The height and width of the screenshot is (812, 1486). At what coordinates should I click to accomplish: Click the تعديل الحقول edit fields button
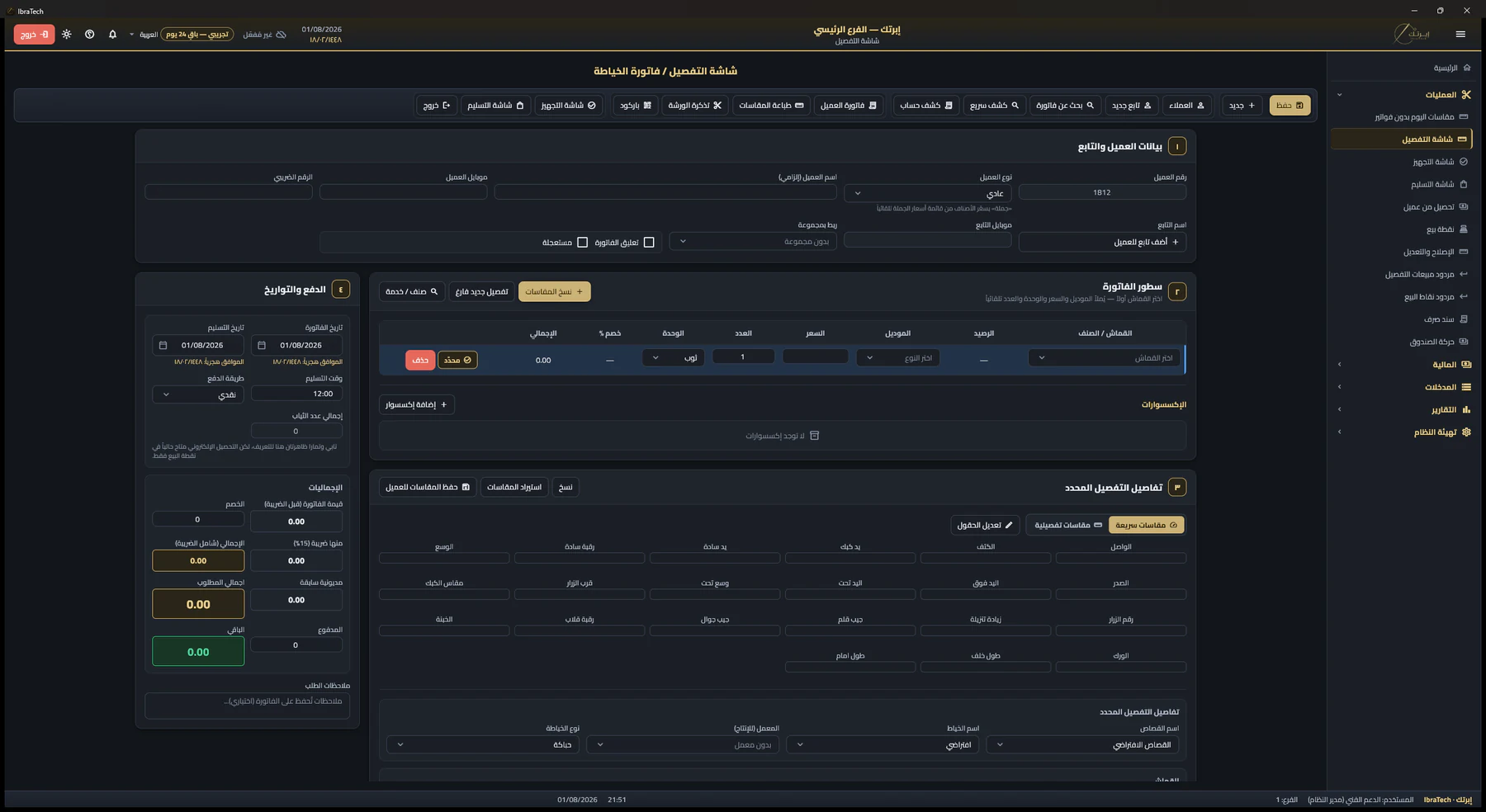tap(985, 525)
